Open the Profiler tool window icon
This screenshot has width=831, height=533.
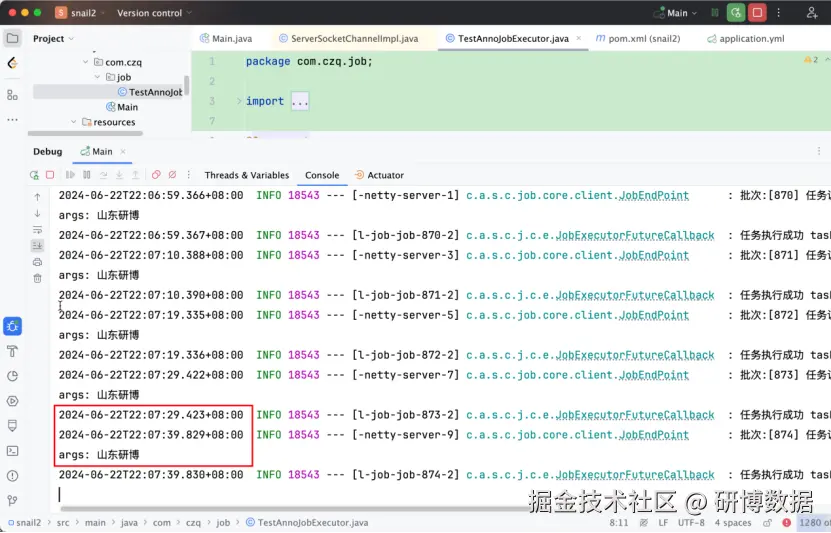point(12,376)
